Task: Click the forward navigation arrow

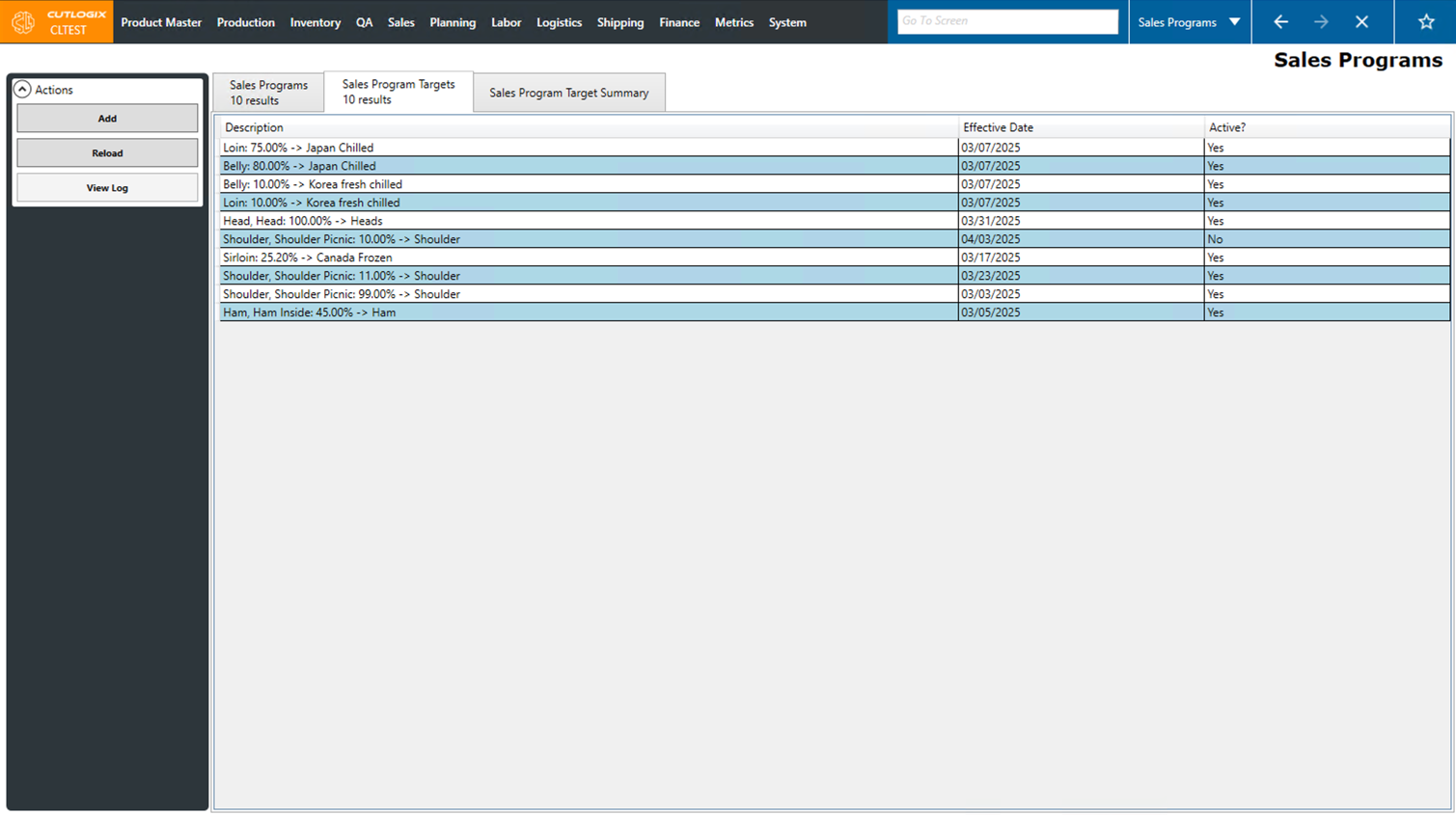Action: (1320, 21)
